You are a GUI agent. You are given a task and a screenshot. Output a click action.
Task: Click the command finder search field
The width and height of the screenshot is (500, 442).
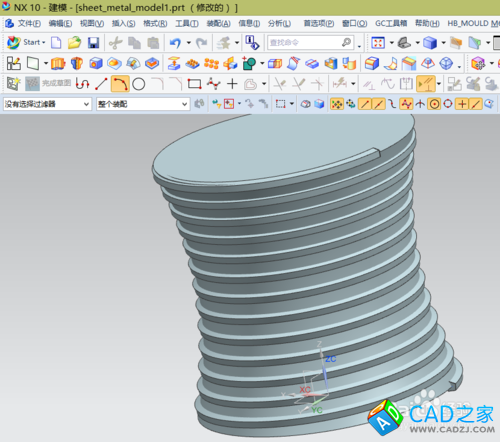pos(310,43)
